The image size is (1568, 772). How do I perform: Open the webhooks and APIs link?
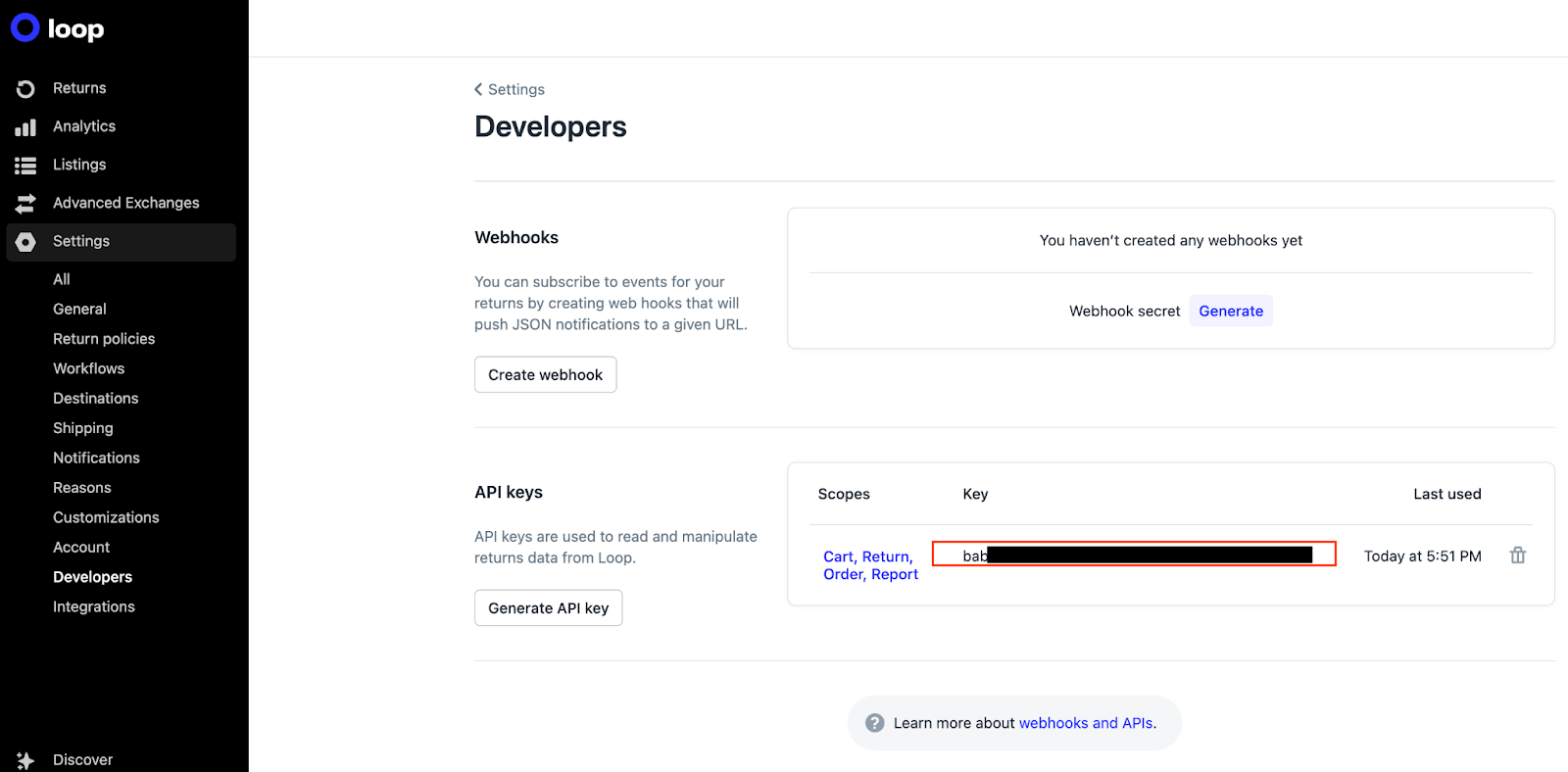click(x=1086, y=723)
